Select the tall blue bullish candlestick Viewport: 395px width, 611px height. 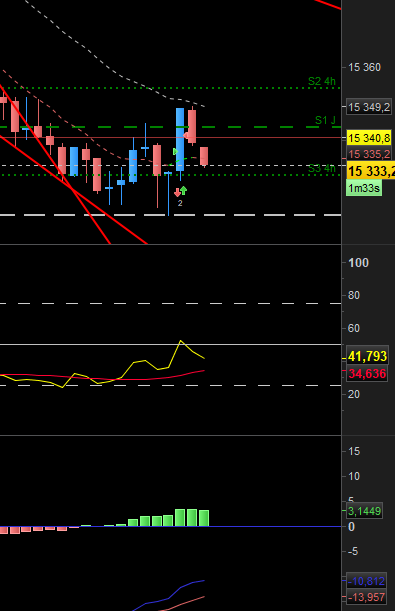pos(180,140)
